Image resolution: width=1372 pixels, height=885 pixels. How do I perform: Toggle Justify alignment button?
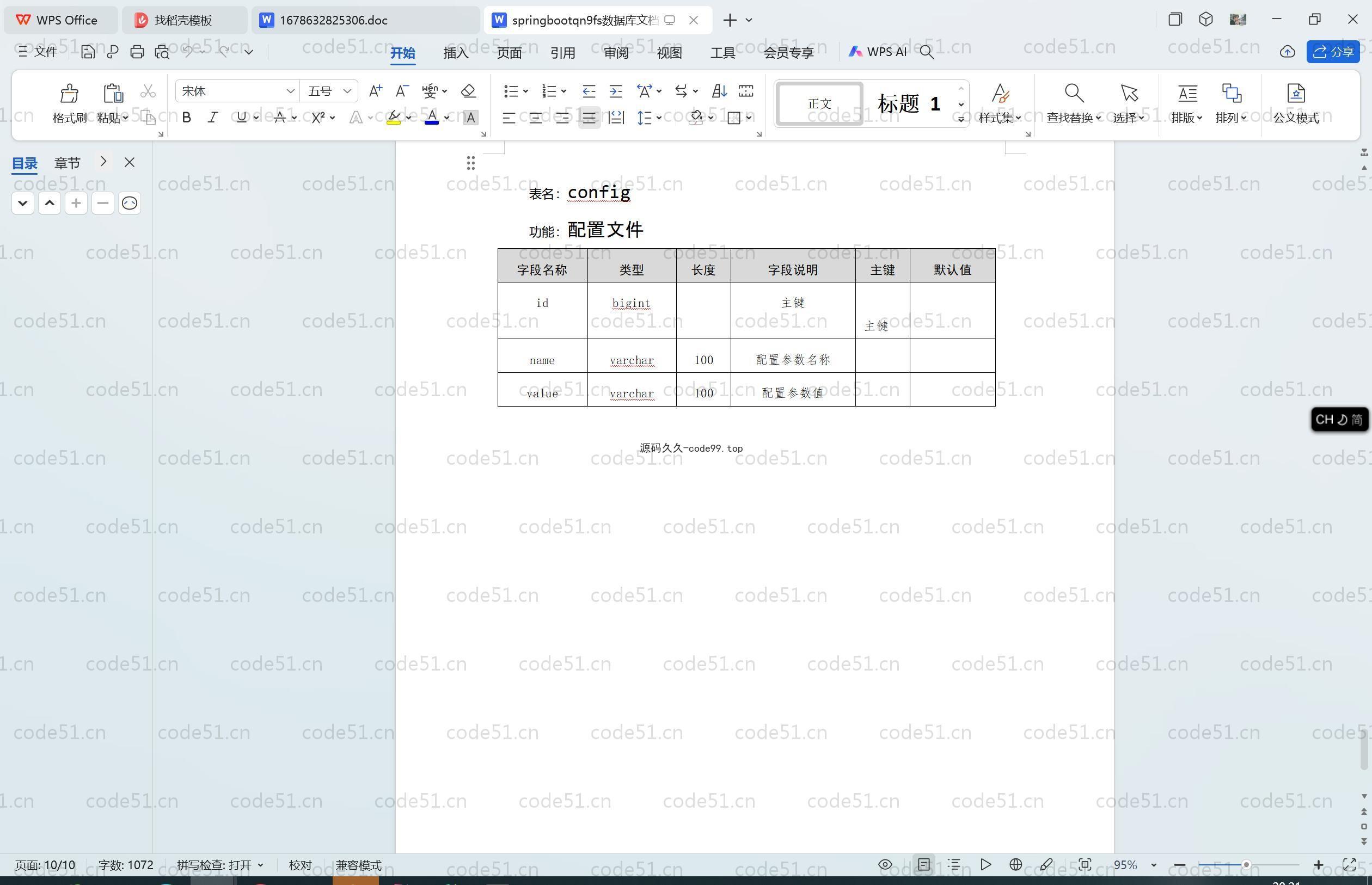pos(589,118)
